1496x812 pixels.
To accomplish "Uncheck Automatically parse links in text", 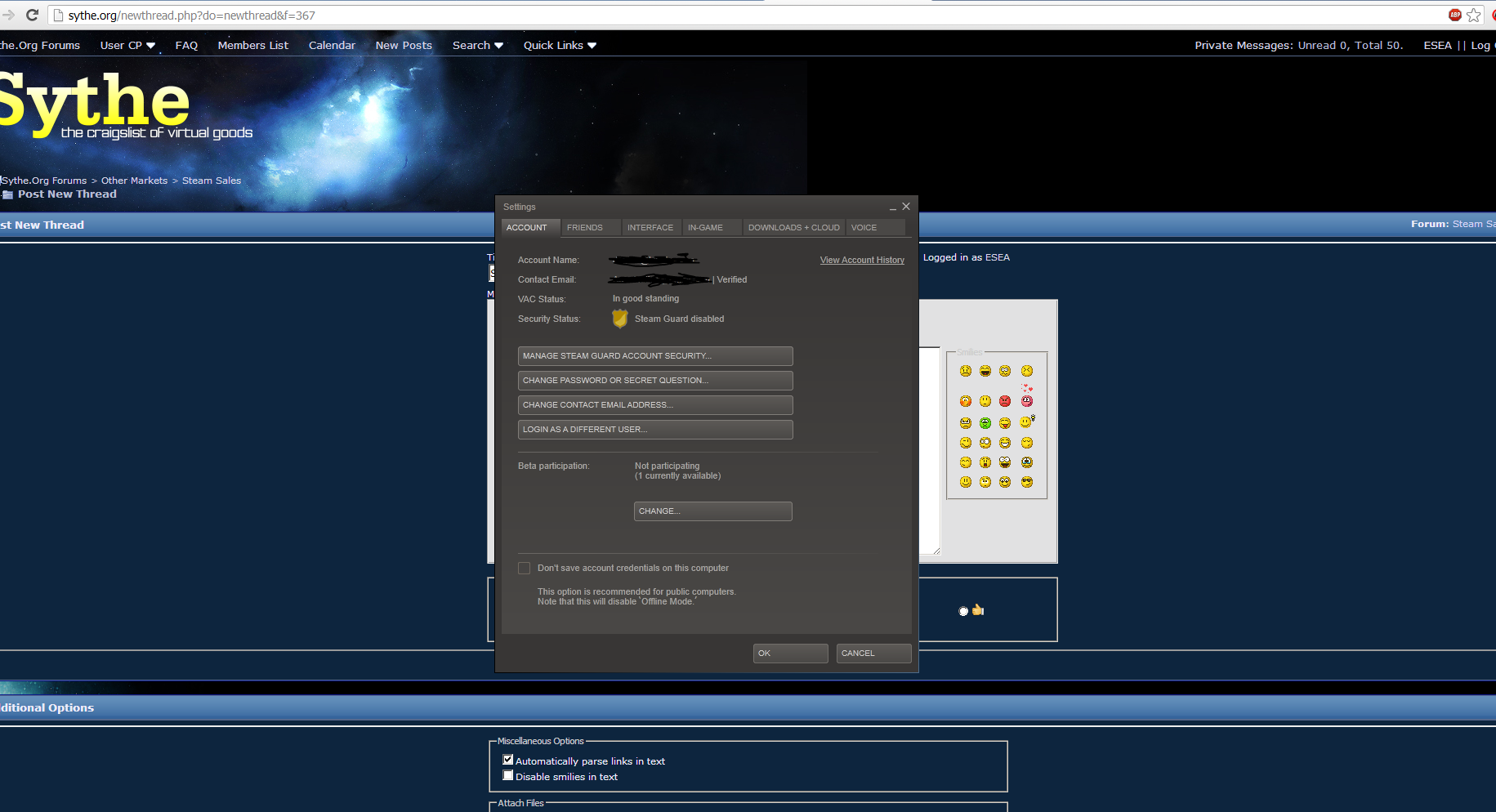I will tap(508, 760).
